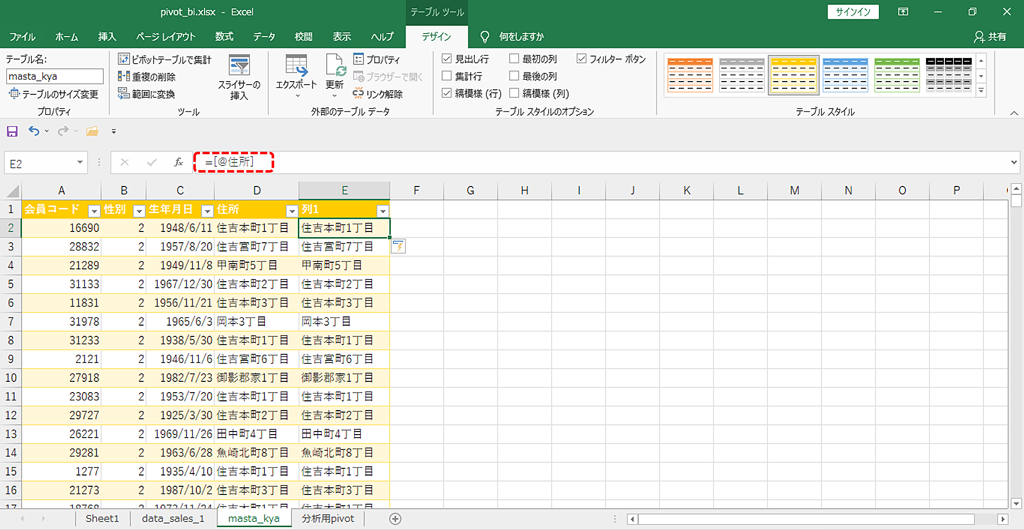Expand the formula bar

click(1014, 162)
